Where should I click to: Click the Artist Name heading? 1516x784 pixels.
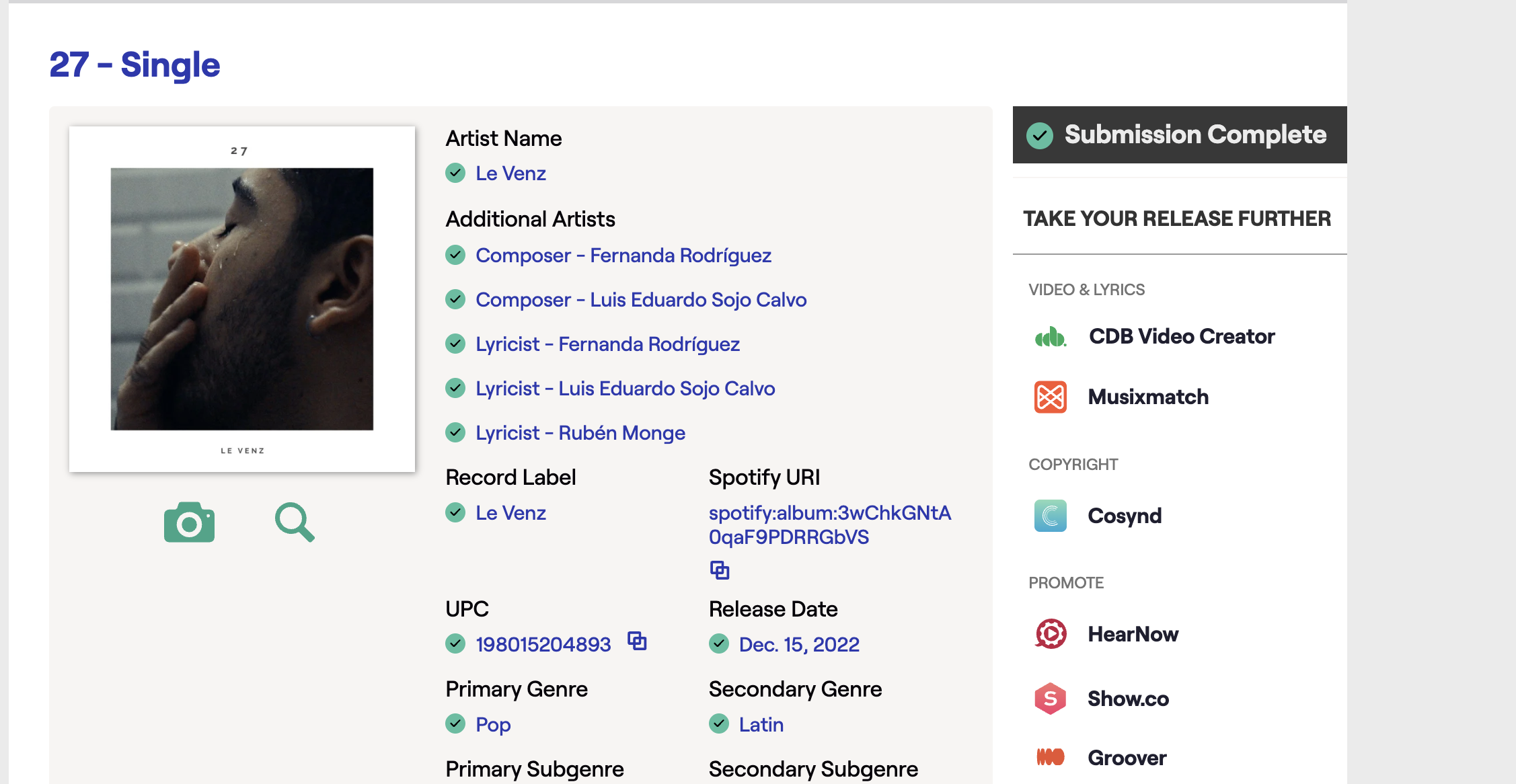click(x=503, y=139)
